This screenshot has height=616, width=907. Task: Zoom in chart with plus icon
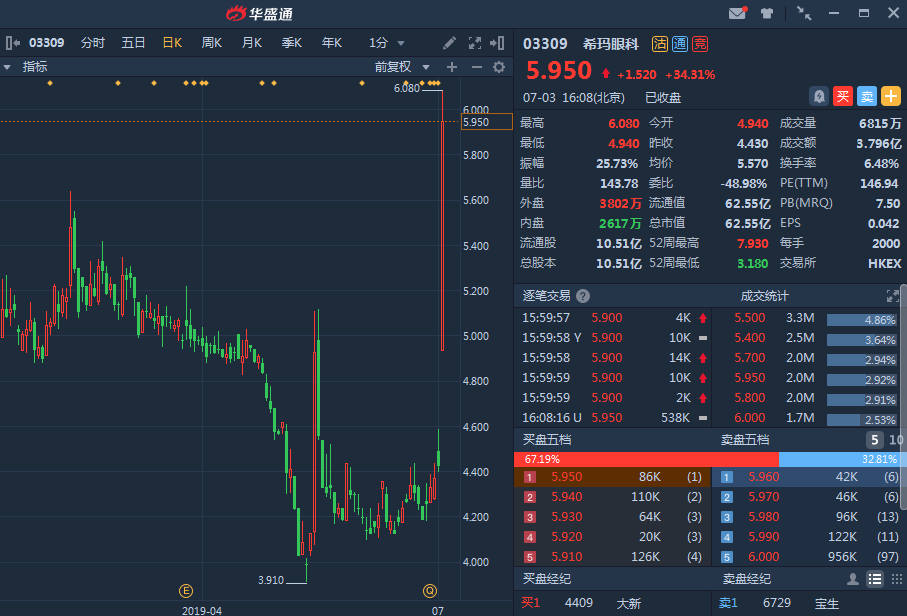tap(452, 67)
